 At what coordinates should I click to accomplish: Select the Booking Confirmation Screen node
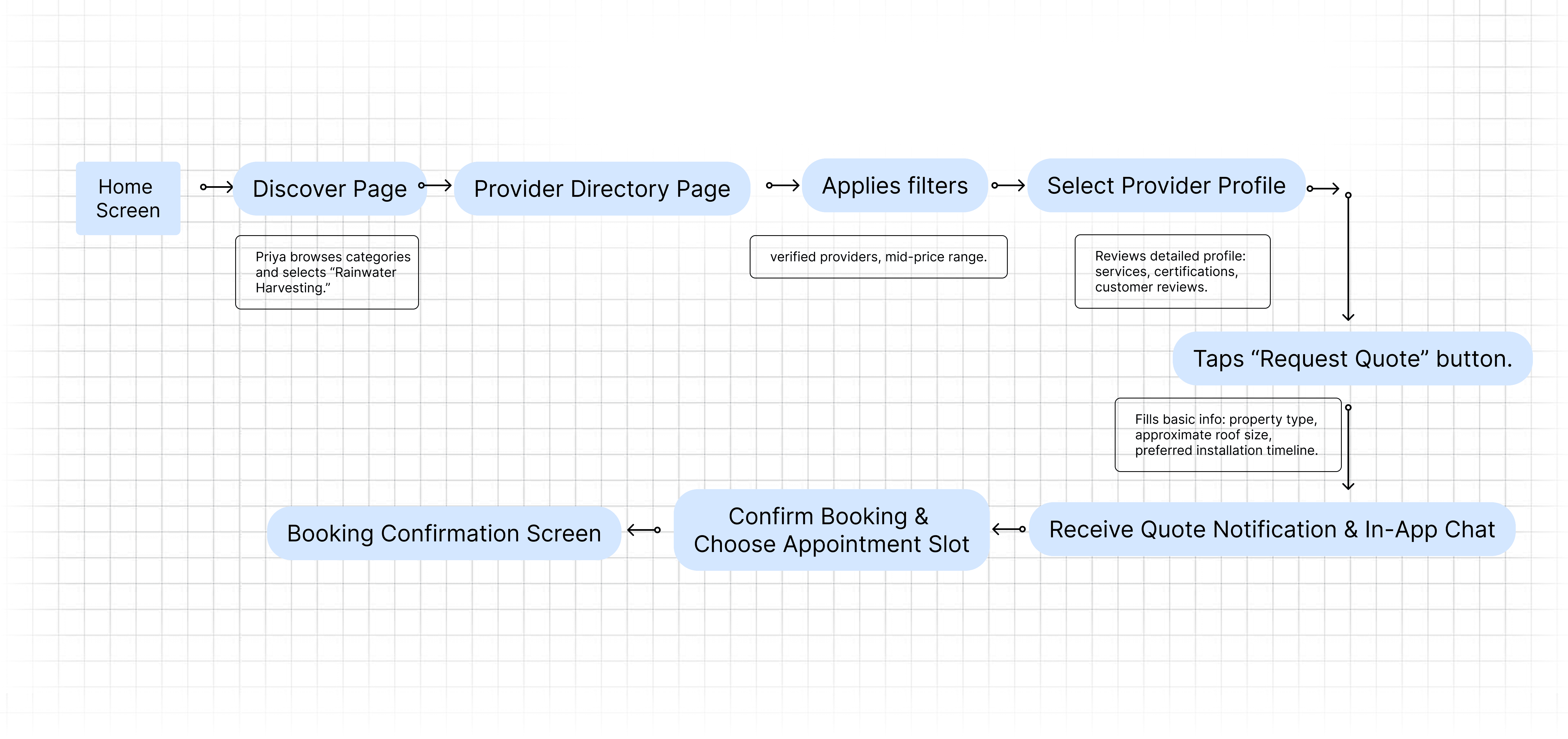coord(444,533)
